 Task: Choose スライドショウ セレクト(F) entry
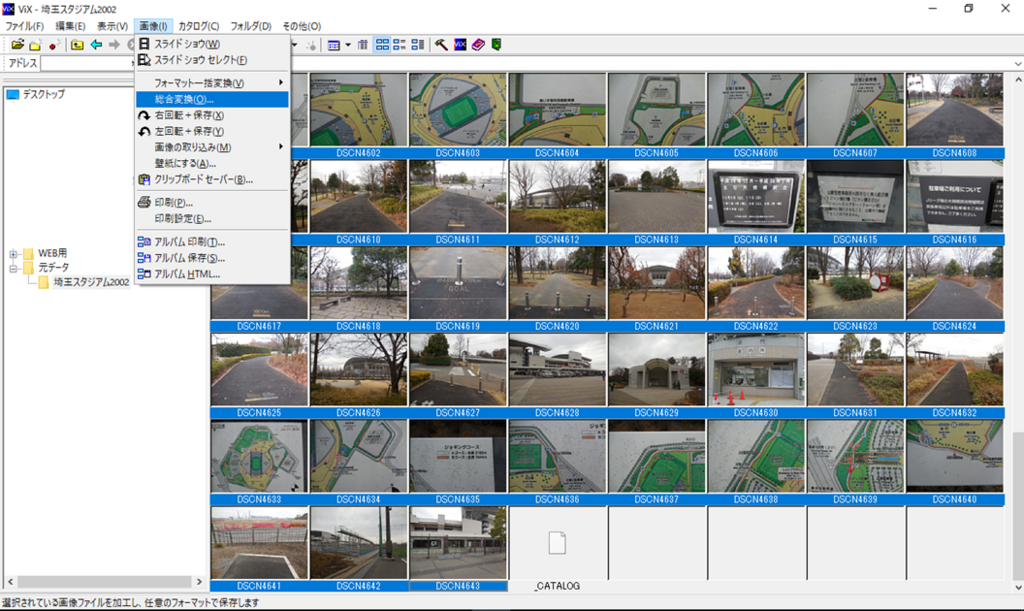click(212, 60)
